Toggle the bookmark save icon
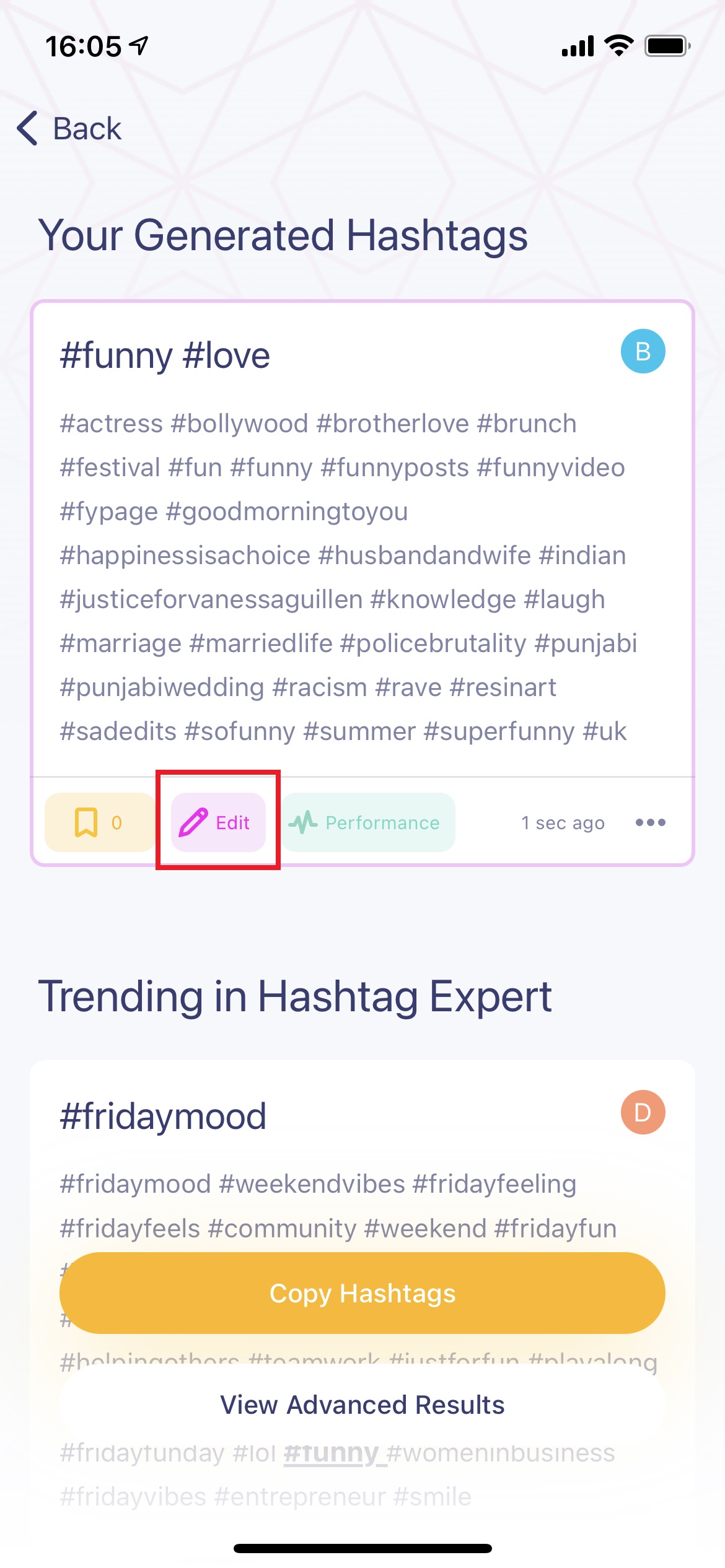The image size is (725, 1568). point(86,822)
